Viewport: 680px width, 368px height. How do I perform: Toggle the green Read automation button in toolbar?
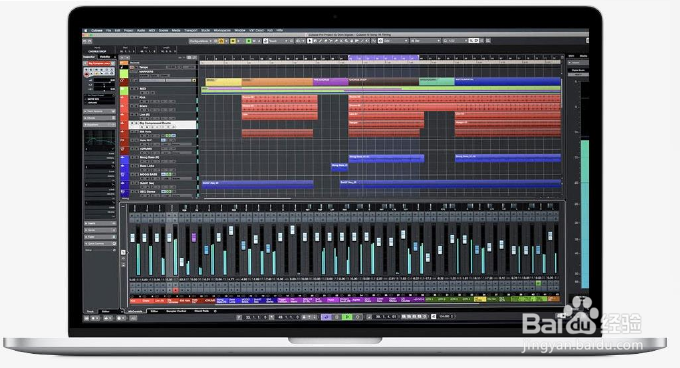(x=248, y=41)
